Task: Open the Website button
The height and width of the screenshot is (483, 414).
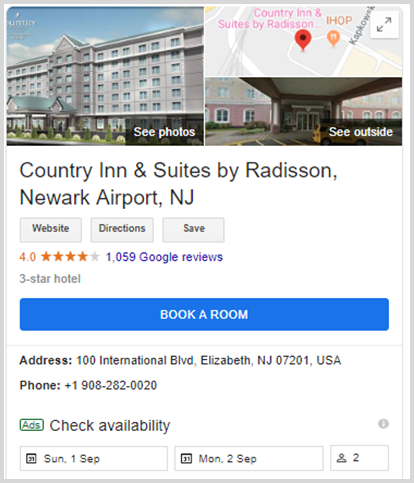Action: coord(51,230)
